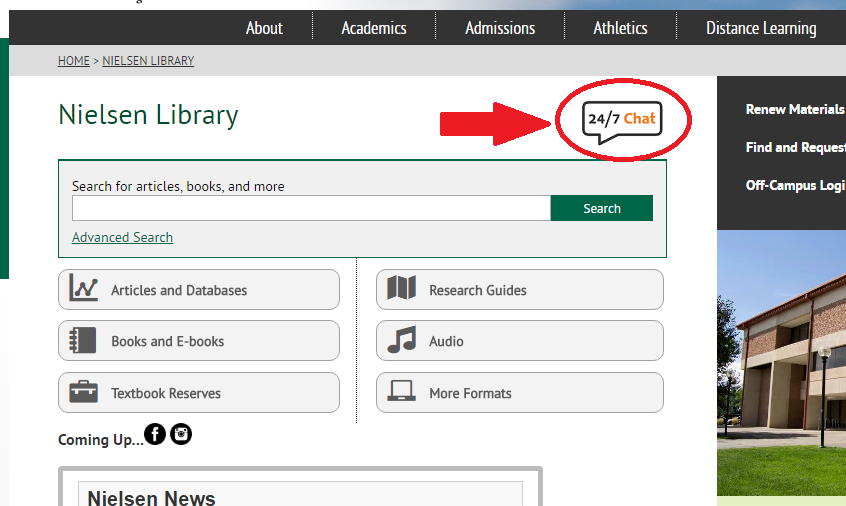Open the About menu

point(264,28)
